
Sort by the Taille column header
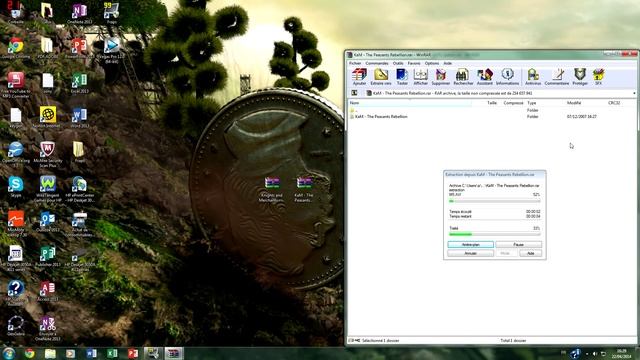tap(491, 103)
